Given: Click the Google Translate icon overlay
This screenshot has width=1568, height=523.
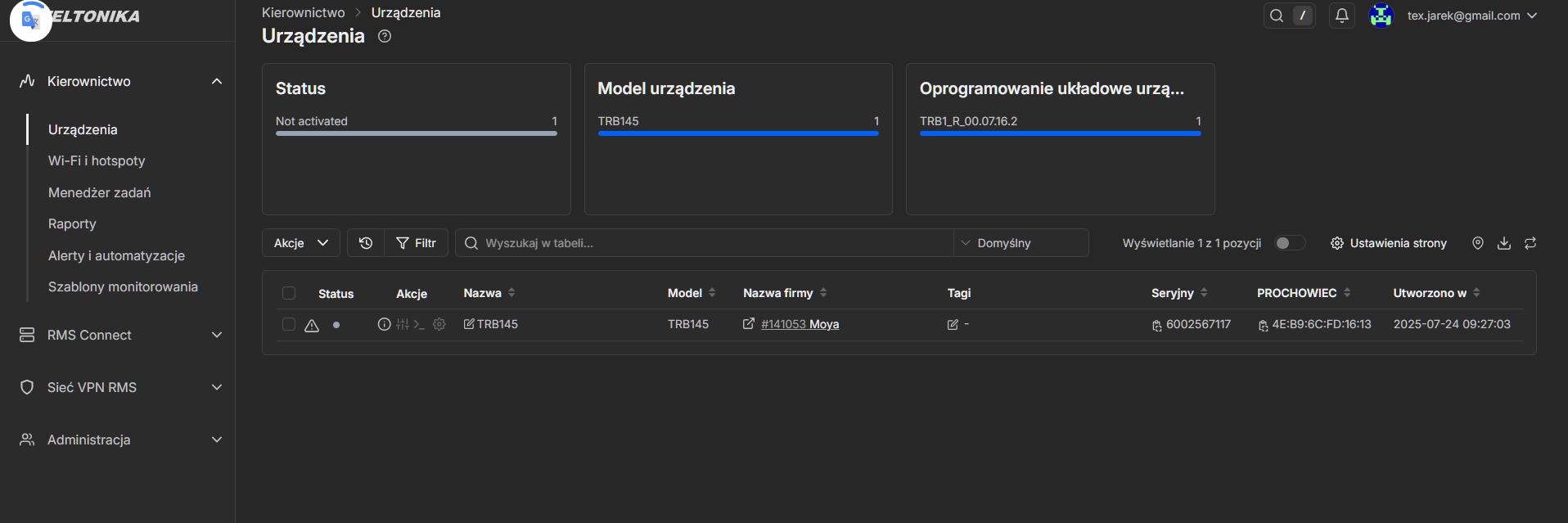Looking at the screenshot, I should pyautogui.click(x=31, y=20).
